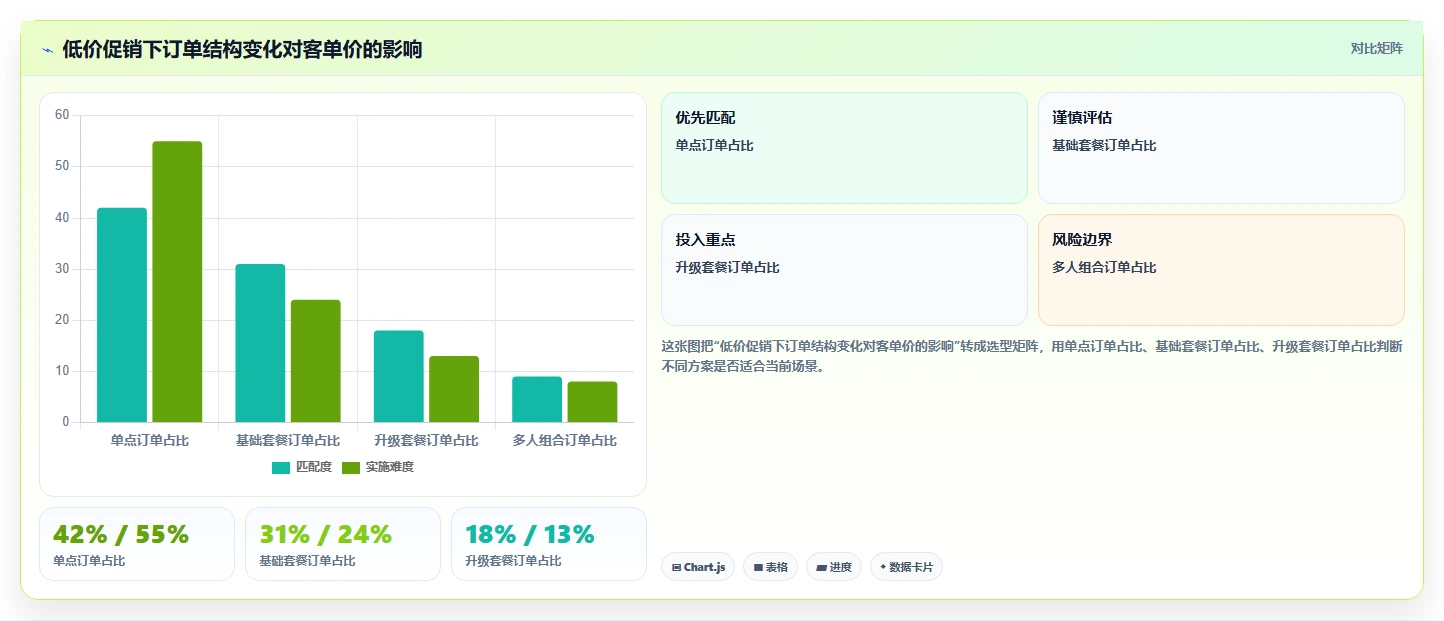
Task: Select the green 实施难度 bar for 单点订单占比
Action: tap(177, 282)
